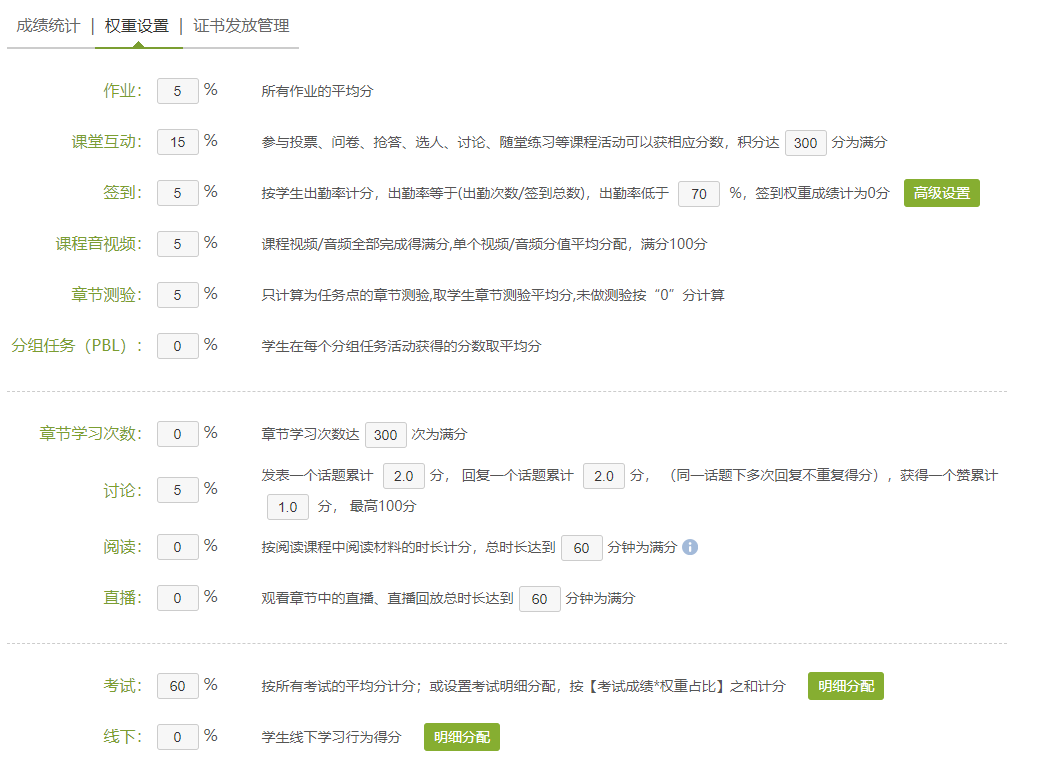Screen dimensions: 1047x771
Task: Focus the 直播 weight percentage field
Action: coord(178,598)
